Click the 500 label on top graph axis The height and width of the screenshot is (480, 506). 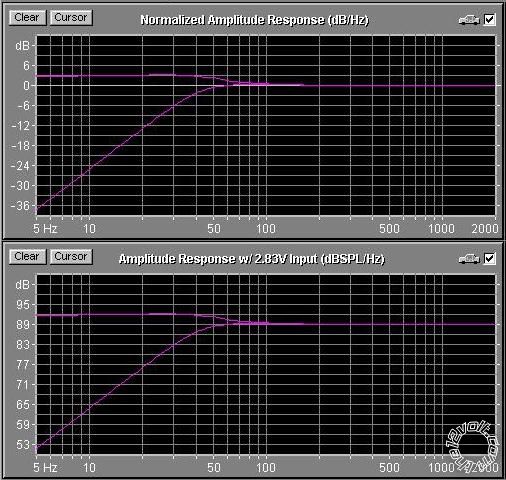[x=389, y=229]
